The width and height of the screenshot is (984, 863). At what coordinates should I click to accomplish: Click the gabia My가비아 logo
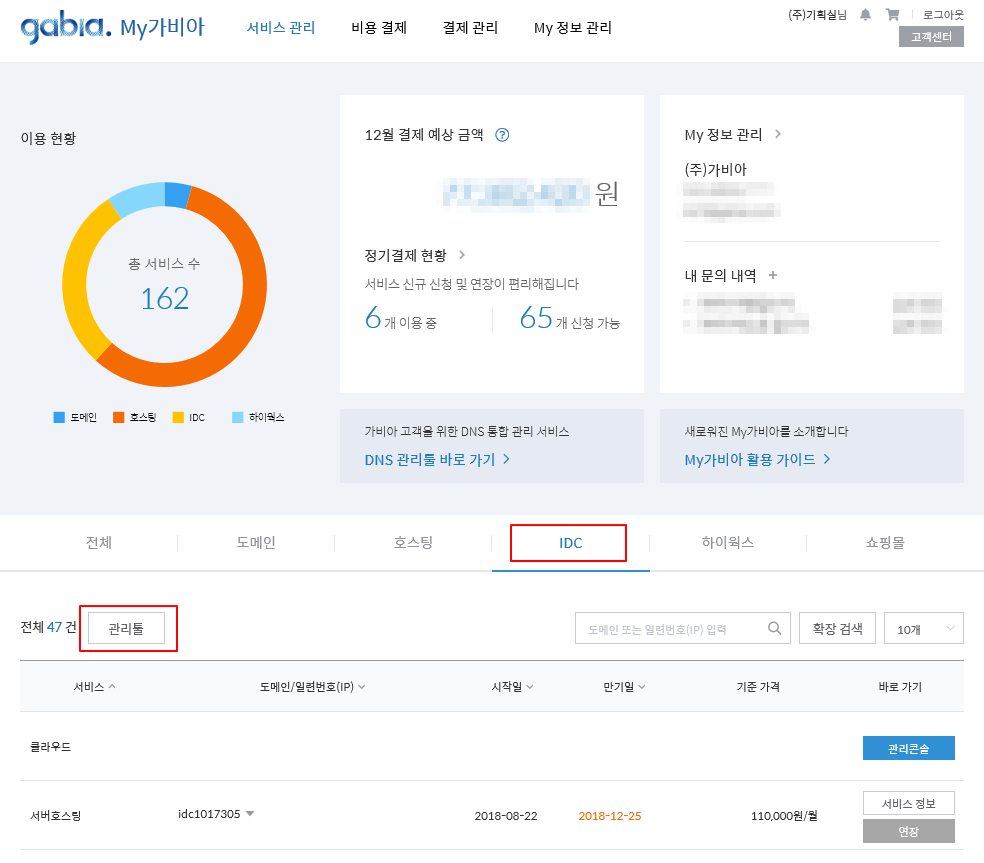[112, 28]
